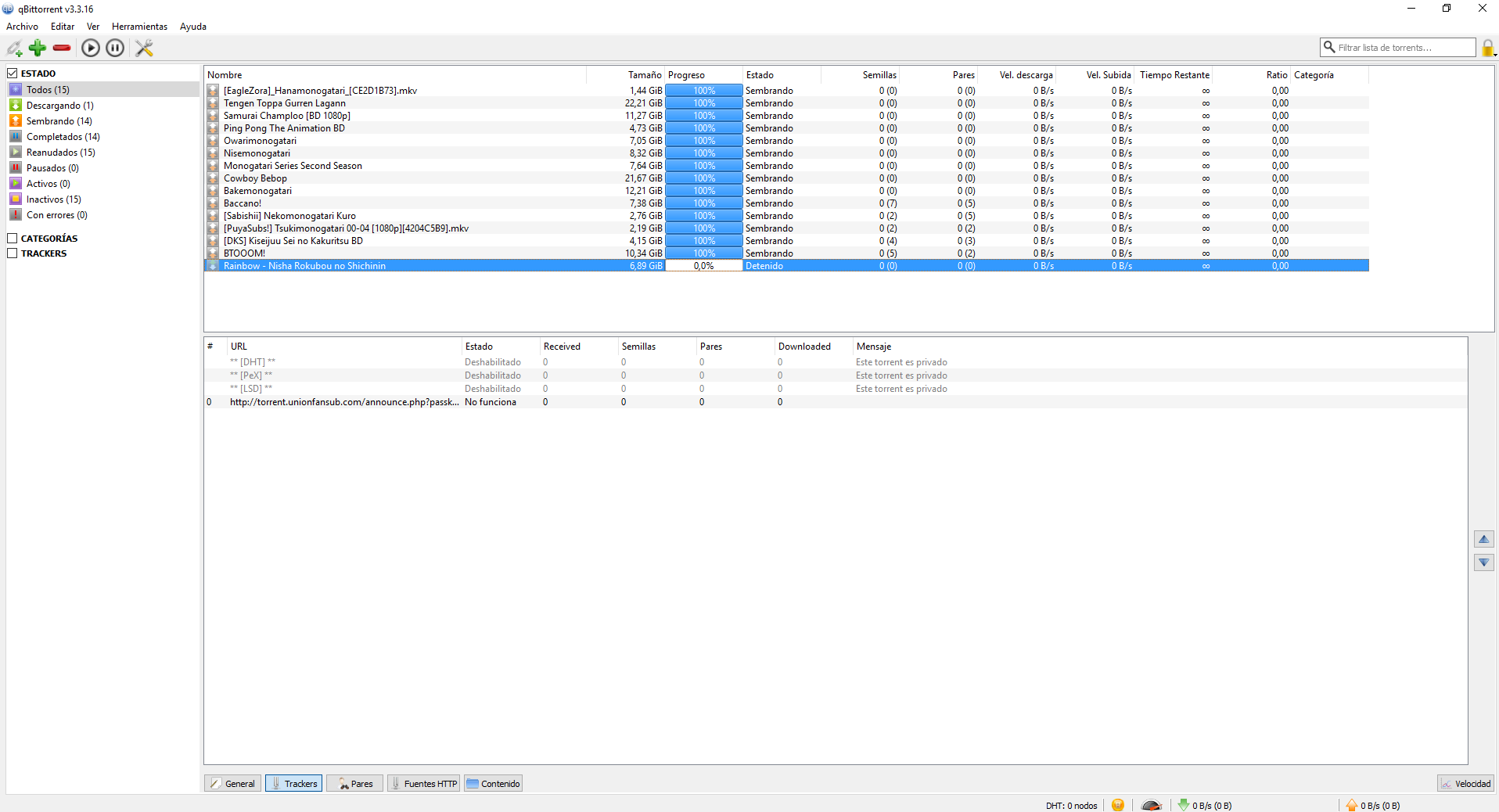1499x812 pixels.
Task: Toggle the TRACKERS checkbox
Action: point(13,253)
